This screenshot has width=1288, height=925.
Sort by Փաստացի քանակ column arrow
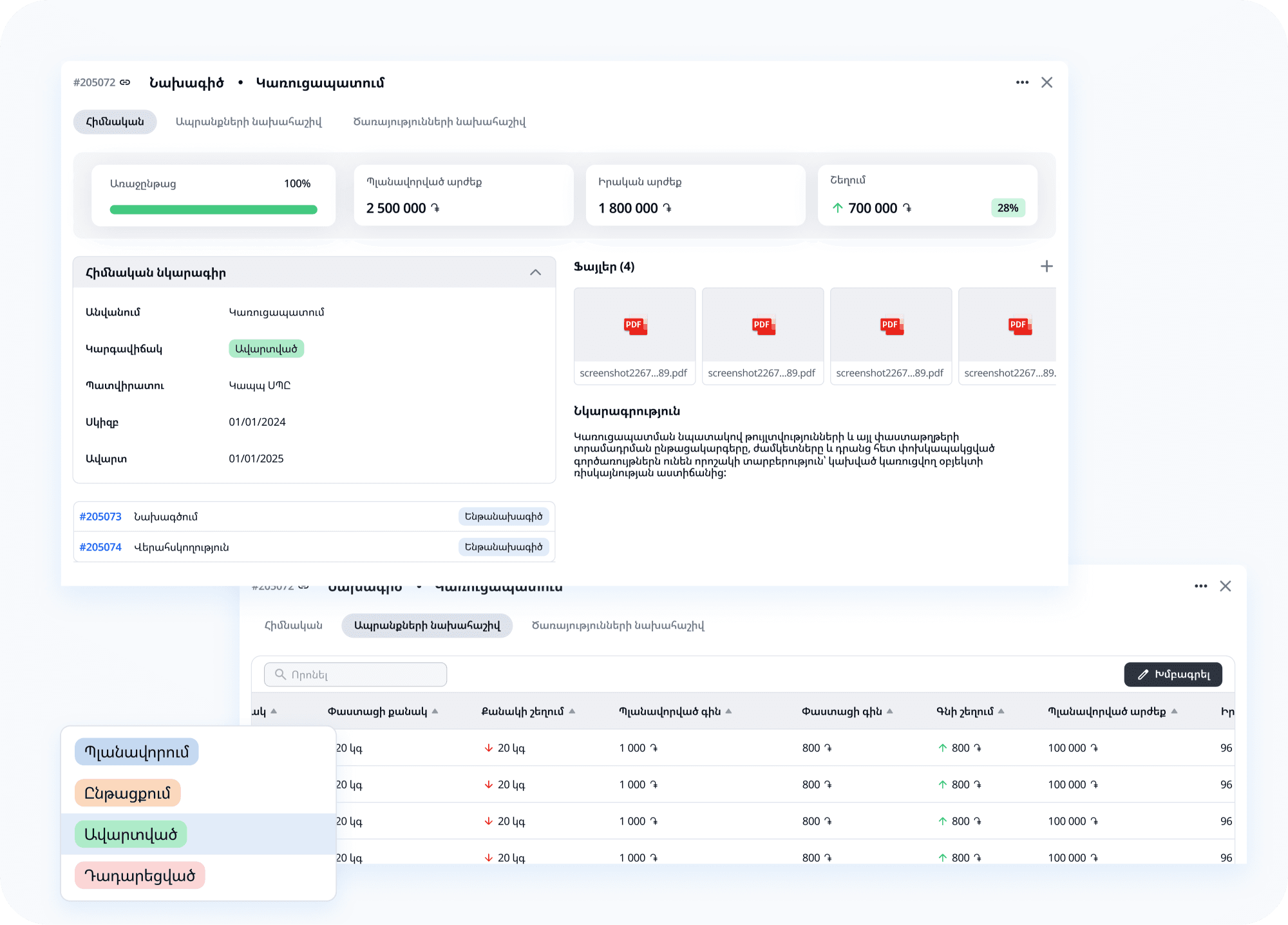tap(435, 711)
